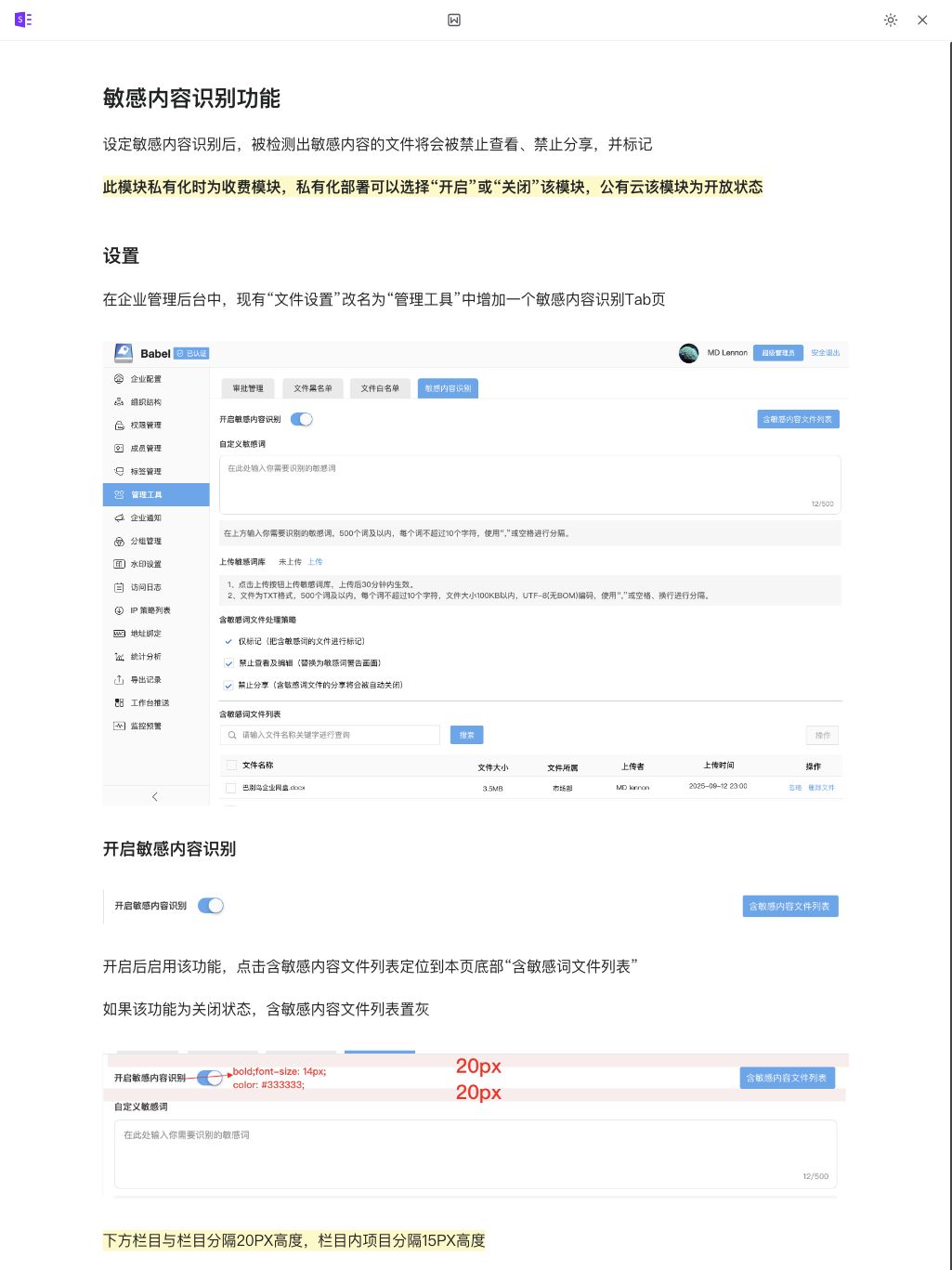Toggle the light/dark theme sun icon
The height and width of the screenshot is (1270, 952).
click(x=891, y=20)
